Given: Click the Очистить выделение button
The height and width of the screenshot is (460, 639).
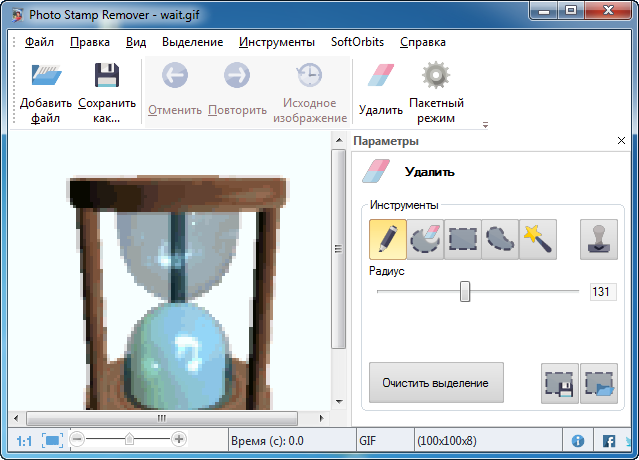Looking at the screenshot, I should pyautogui.click(x=436, y=383).
